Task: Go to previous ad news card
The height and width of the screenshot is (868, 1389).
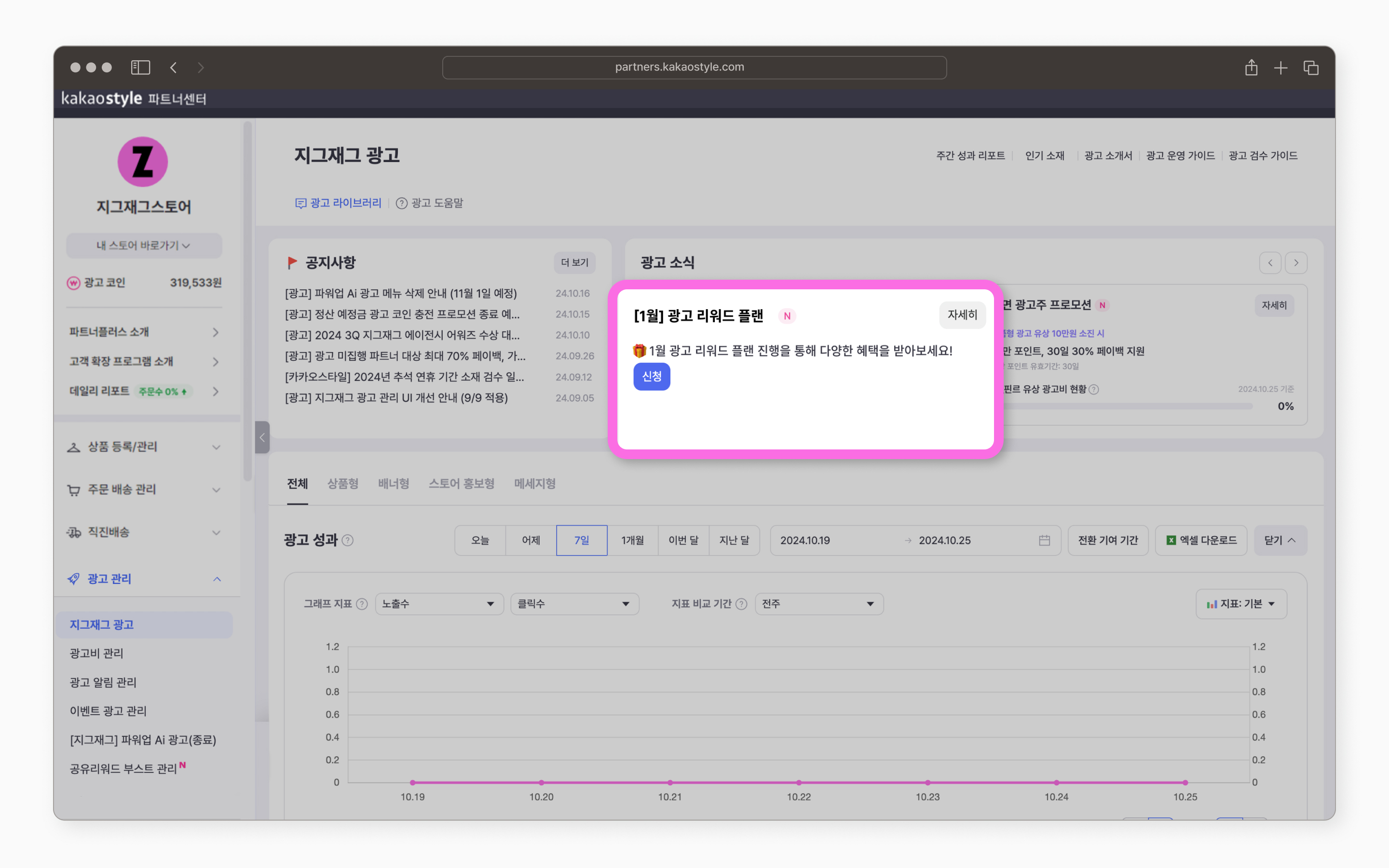Action: 1269,263
